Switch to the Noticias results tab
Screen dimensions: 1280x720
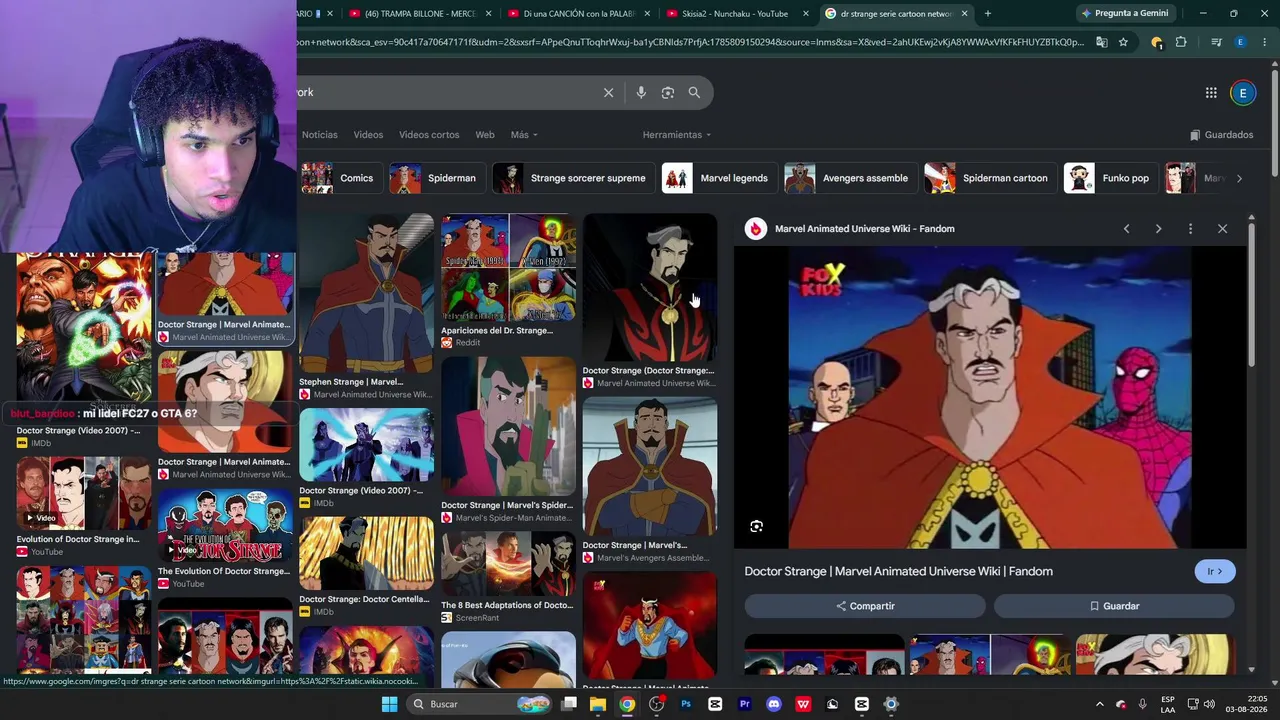coord(320,135)
